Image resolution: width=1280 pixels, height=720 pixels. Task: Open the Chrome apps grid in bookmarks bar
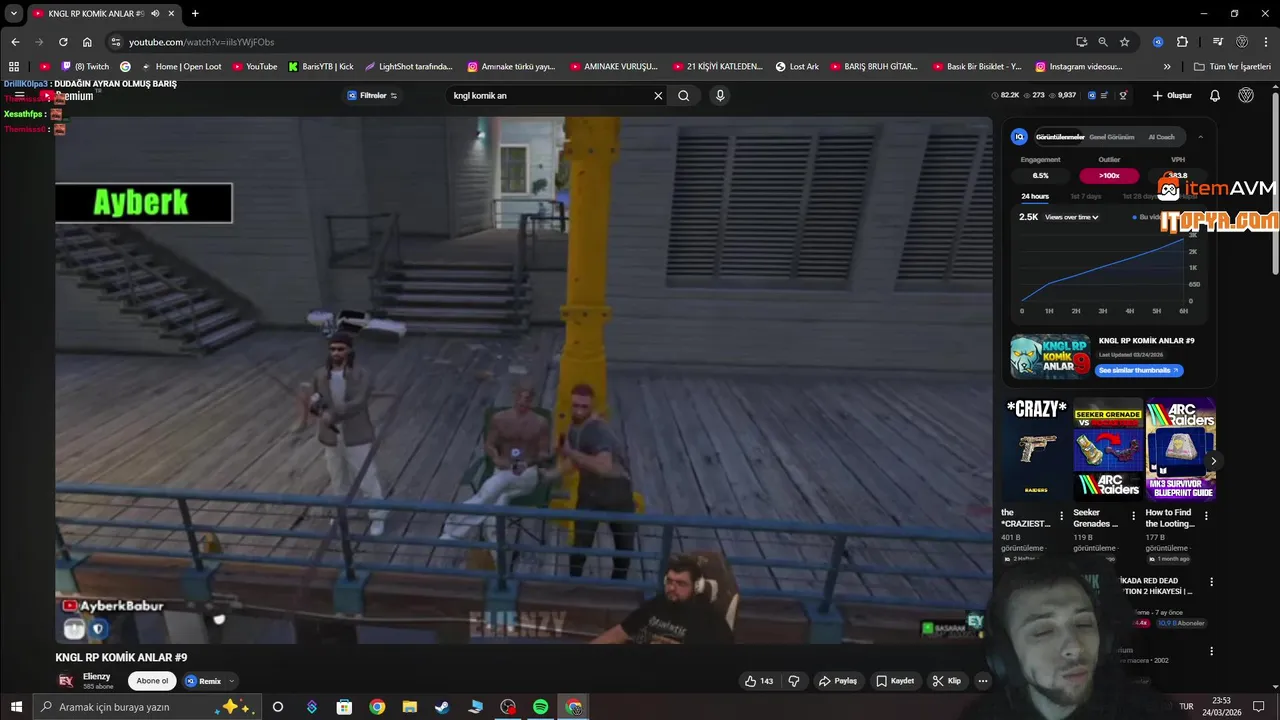coord(14,67)
